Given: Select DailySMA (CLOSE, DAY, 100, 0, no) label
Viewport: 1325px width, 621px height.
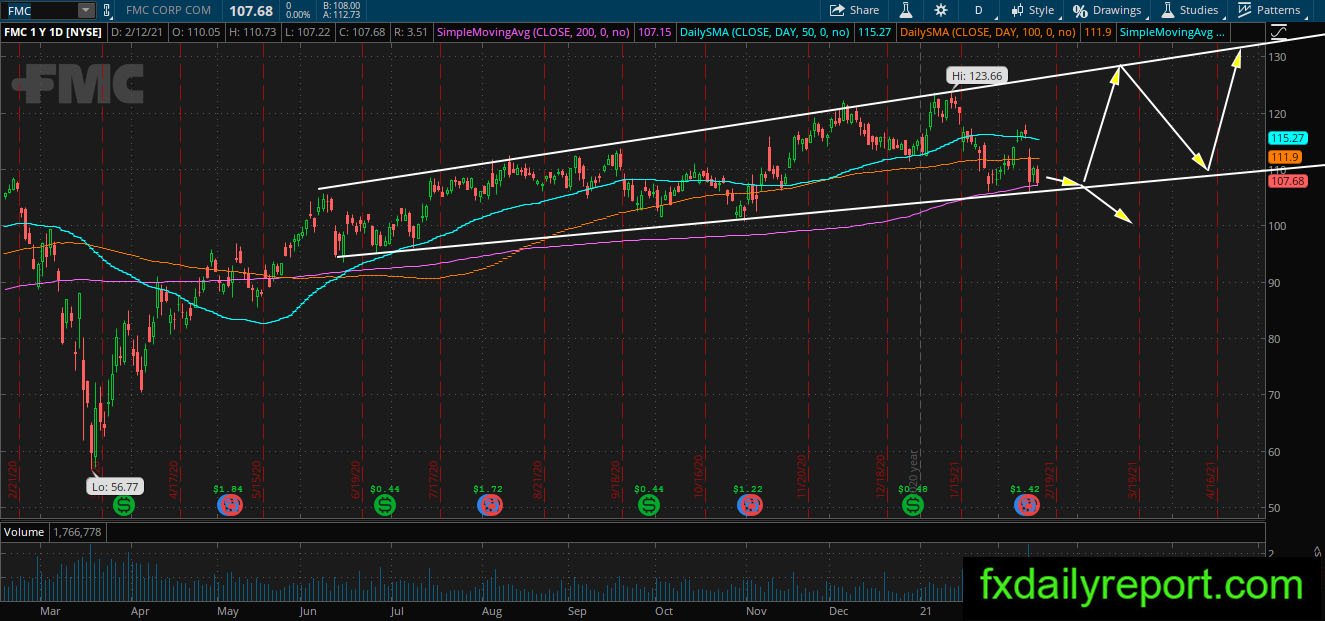Looking at the screenshot, I should pos(988,32).
